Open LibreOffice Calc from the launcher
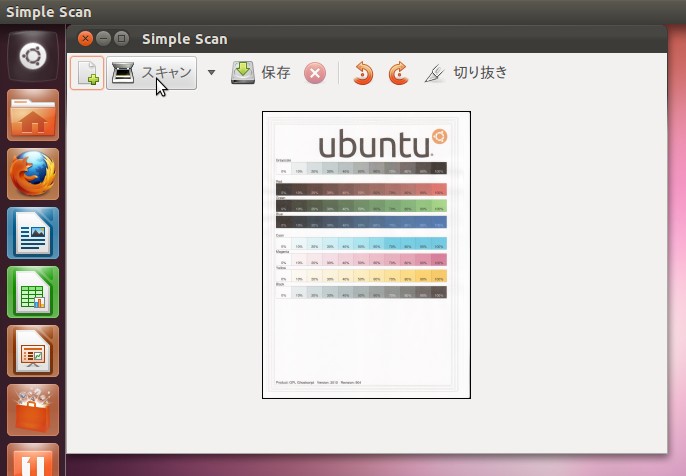Viewport: 686px width, 476px height. coord(33,292)
